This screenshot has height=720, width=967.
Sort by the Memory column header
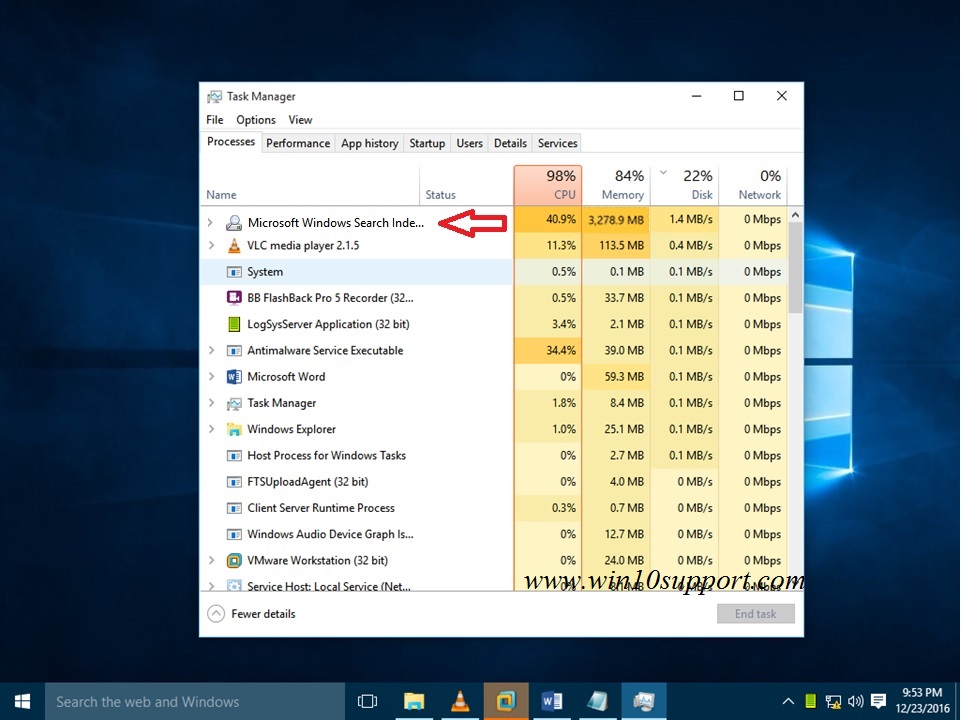[x=617, y=184]
